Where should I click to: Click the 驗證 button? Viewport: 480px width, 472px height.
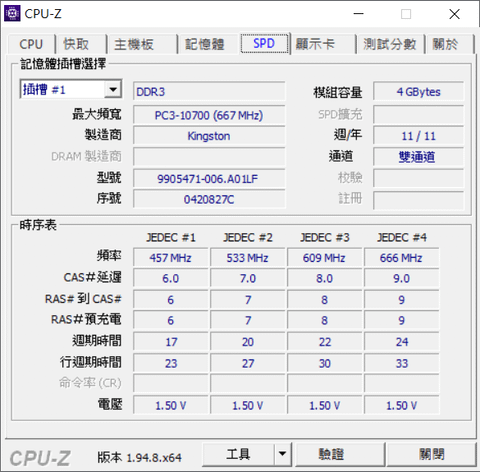[x=340, y=454]
